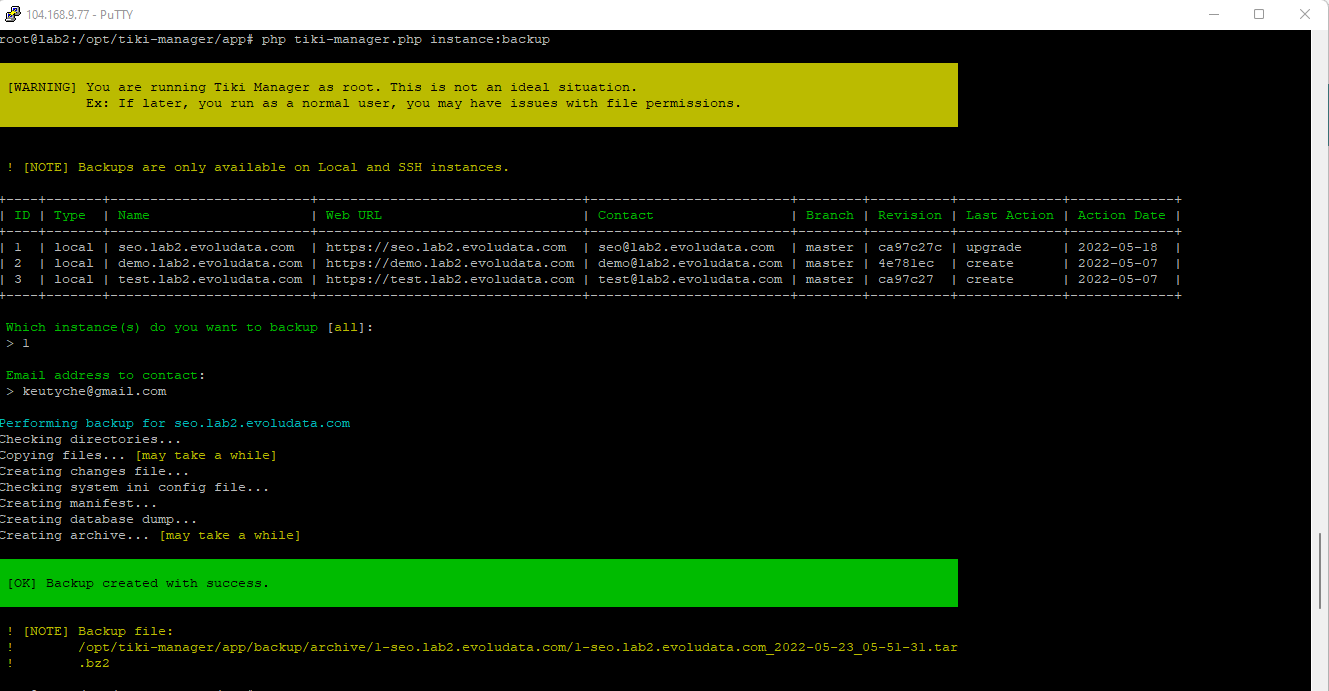
Task: Click the 'Copying files...' line
Action: 139,455
